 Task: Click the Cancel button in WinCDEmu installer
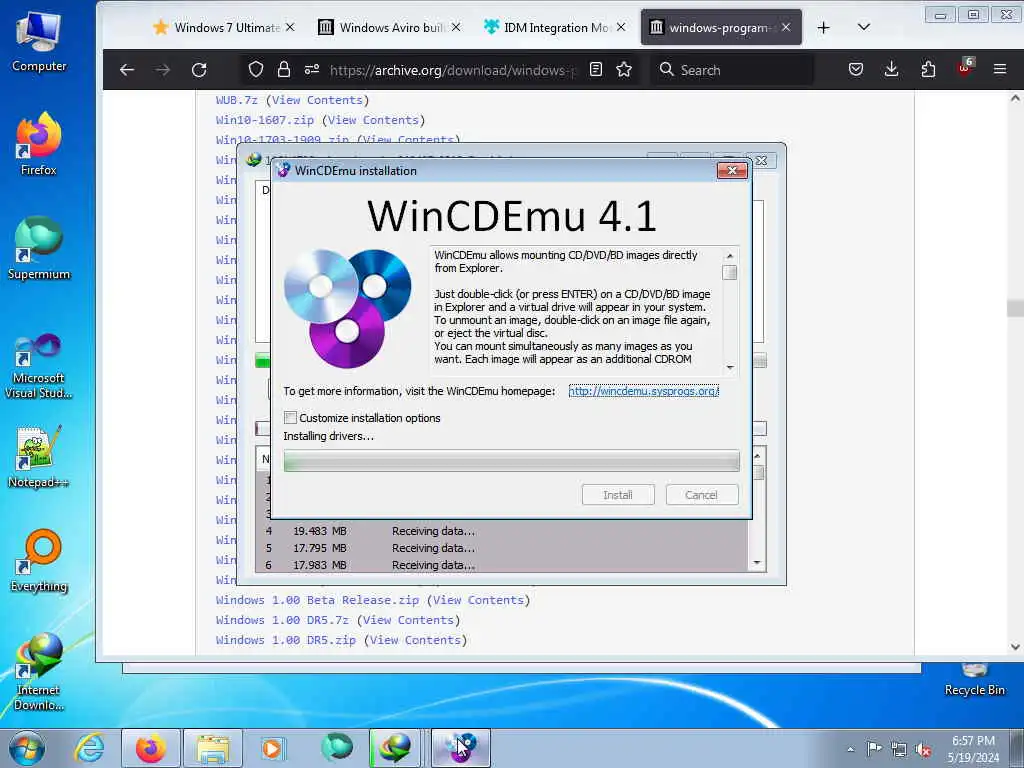point(702,495)
